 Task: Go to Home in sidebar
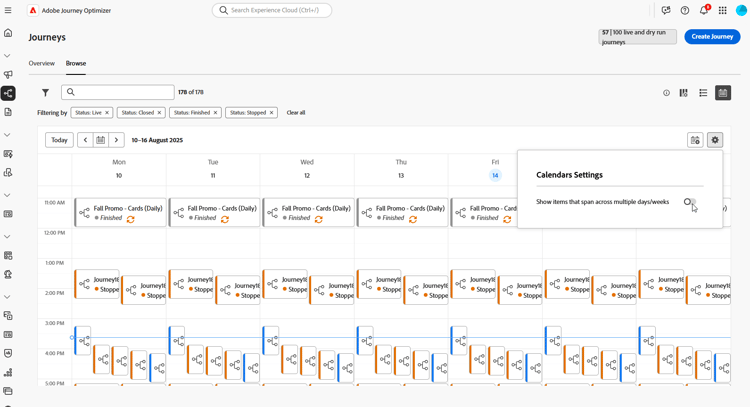click(8, 33)
